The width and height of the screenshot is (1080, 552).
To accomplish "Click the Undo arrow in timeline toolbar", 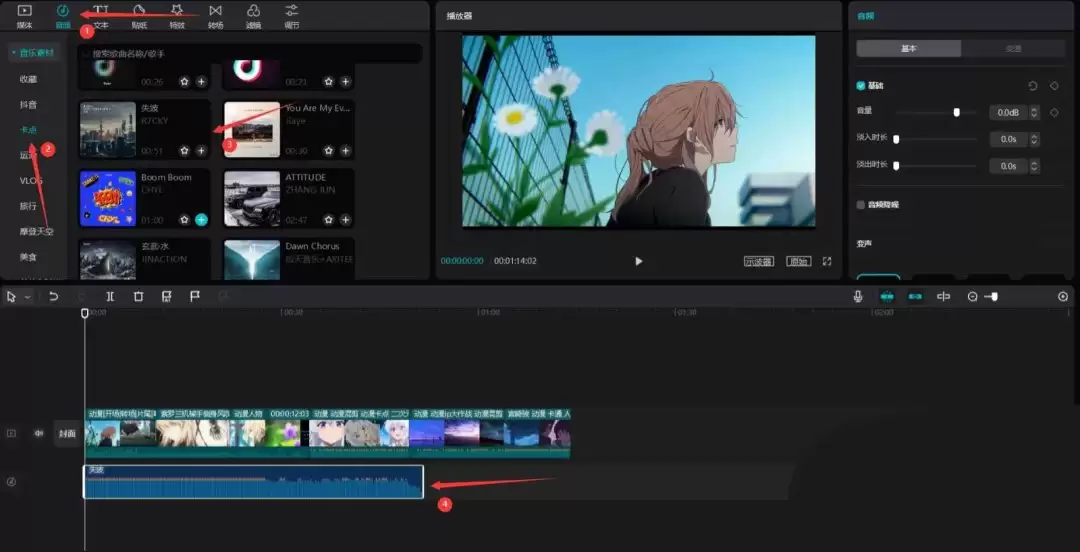I will pyautogui.click(x=53, y=297).
